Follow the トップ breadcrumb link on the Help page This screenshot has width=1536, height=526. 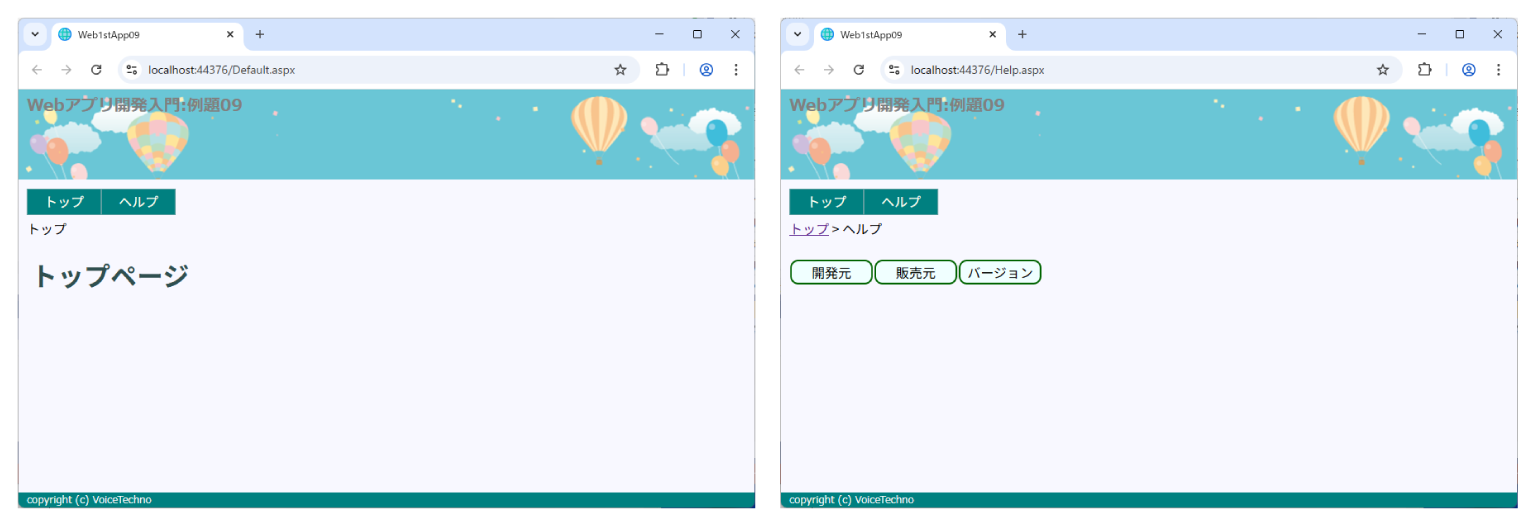coord(809,229)
